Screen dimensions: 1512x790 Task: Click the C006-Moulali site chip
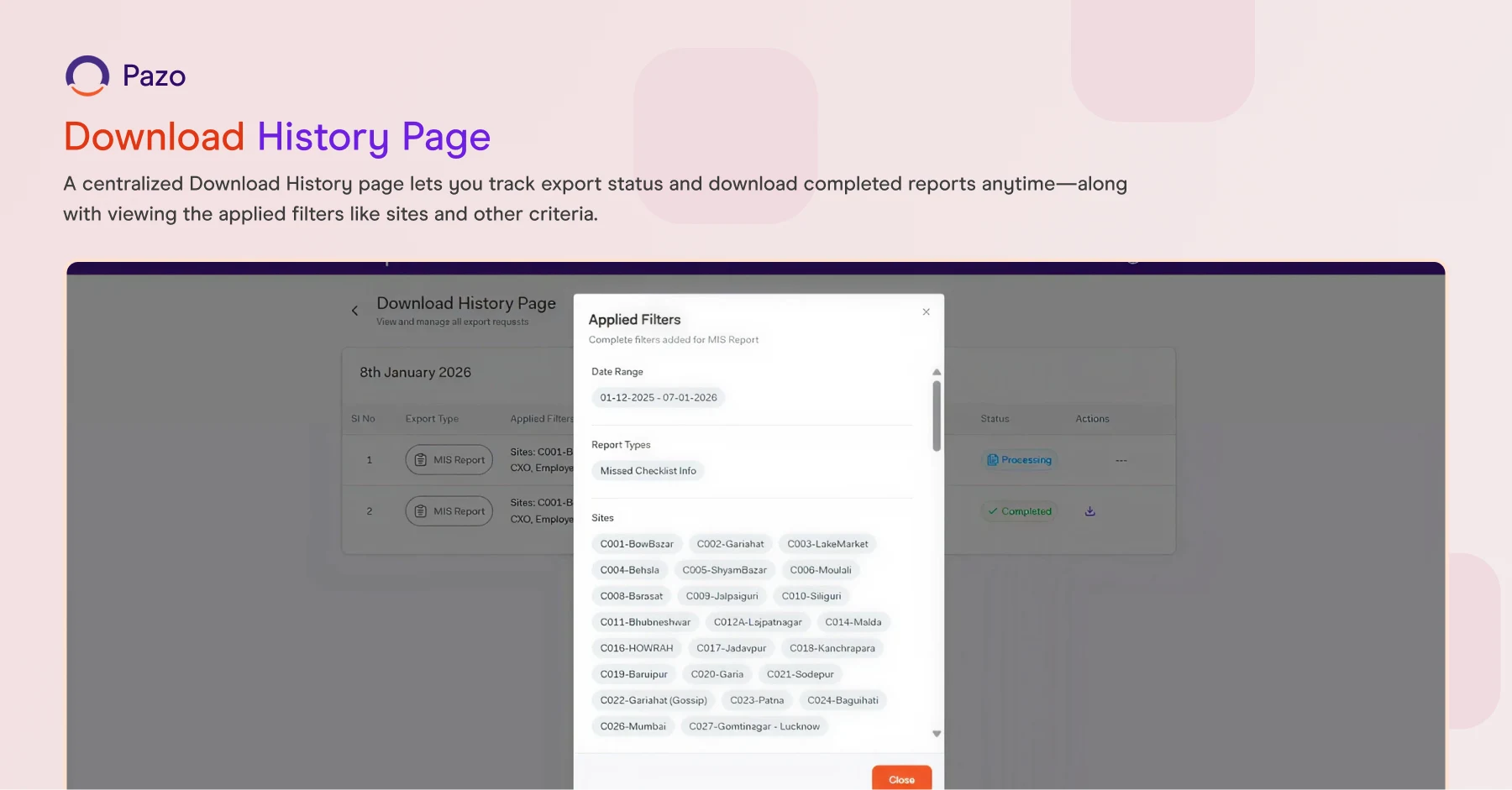click(x=821, y=570)
